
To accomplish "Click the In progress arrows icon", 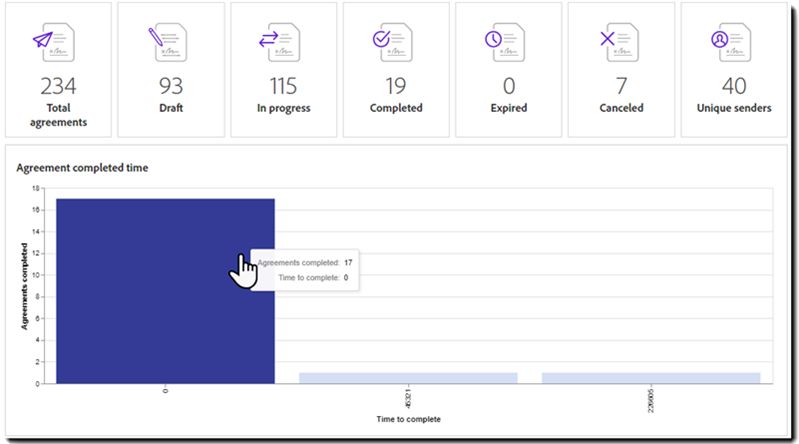I will (x=279, y=43).
